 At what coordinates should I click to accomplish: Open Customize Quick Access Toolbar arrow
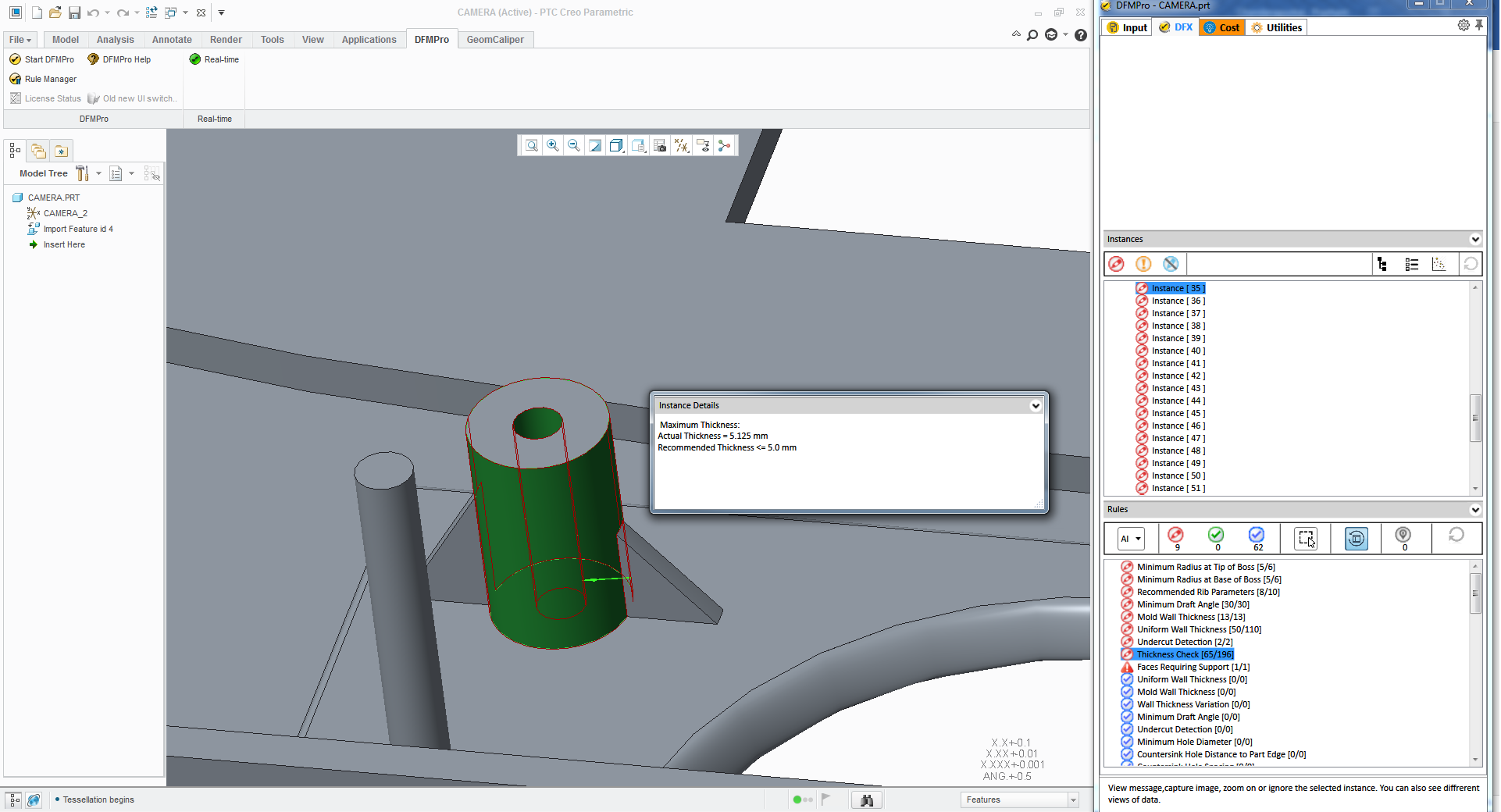(x=221, y=12)
